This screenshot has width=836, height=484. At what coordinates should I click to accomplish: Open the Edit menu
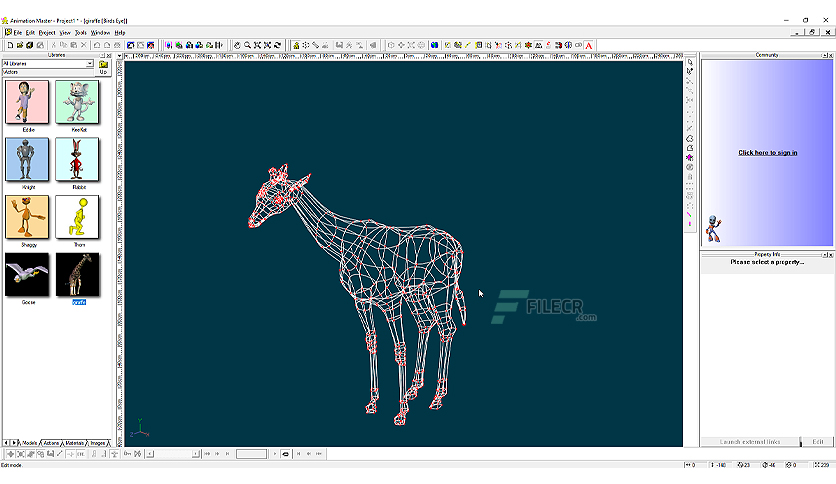(x=30, y=33)
